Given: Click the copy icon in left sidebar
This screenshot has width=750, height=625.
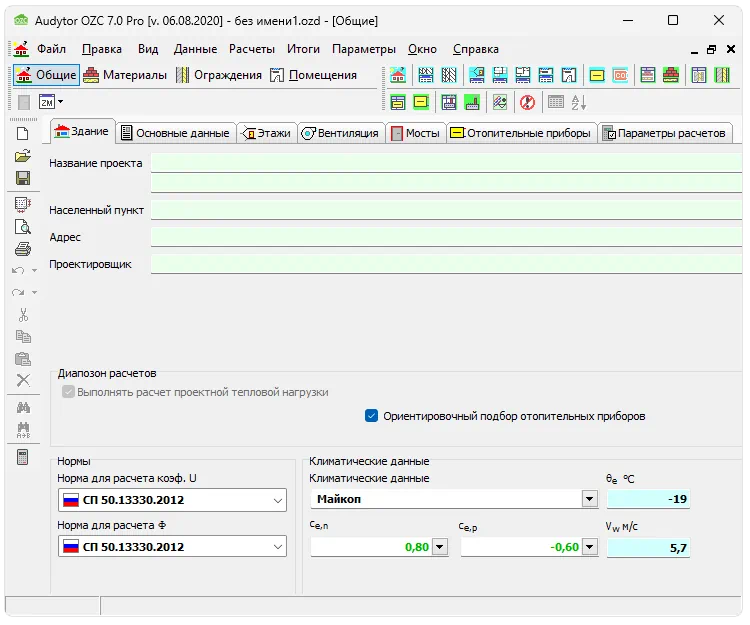Looking at the screenshot, I should [x=23, y=337].
